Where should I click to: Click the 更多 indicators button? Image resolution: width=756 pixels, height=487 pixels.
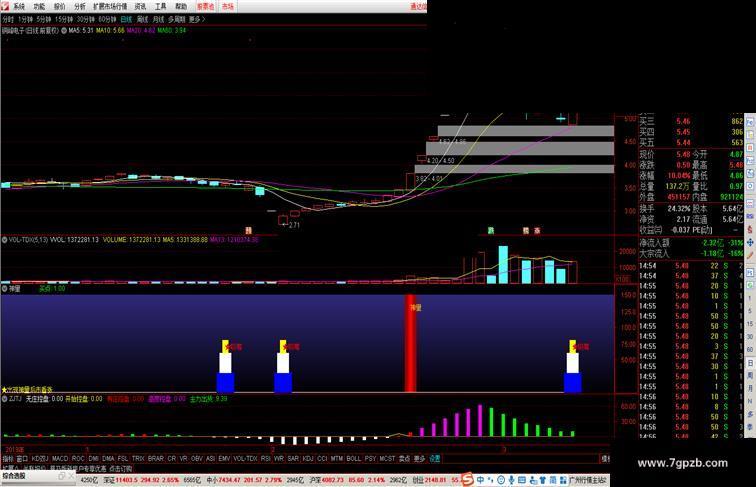coord(419,459)
